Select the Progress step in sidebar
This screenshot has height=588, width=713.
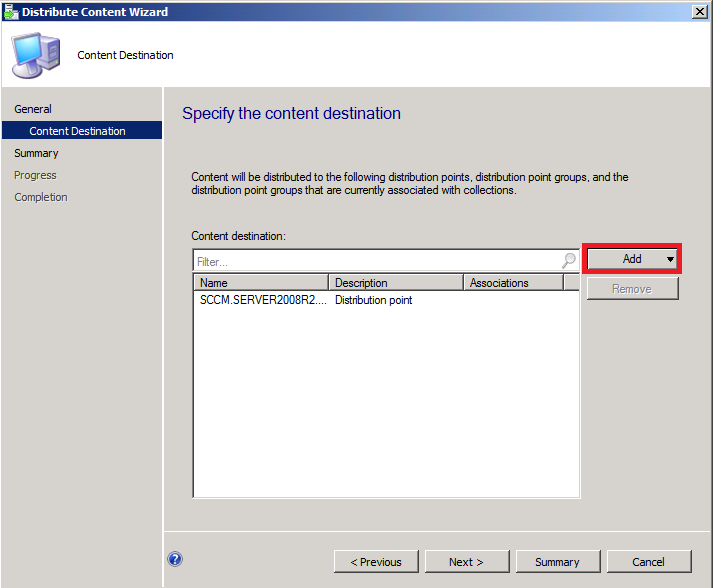point(35,175)
